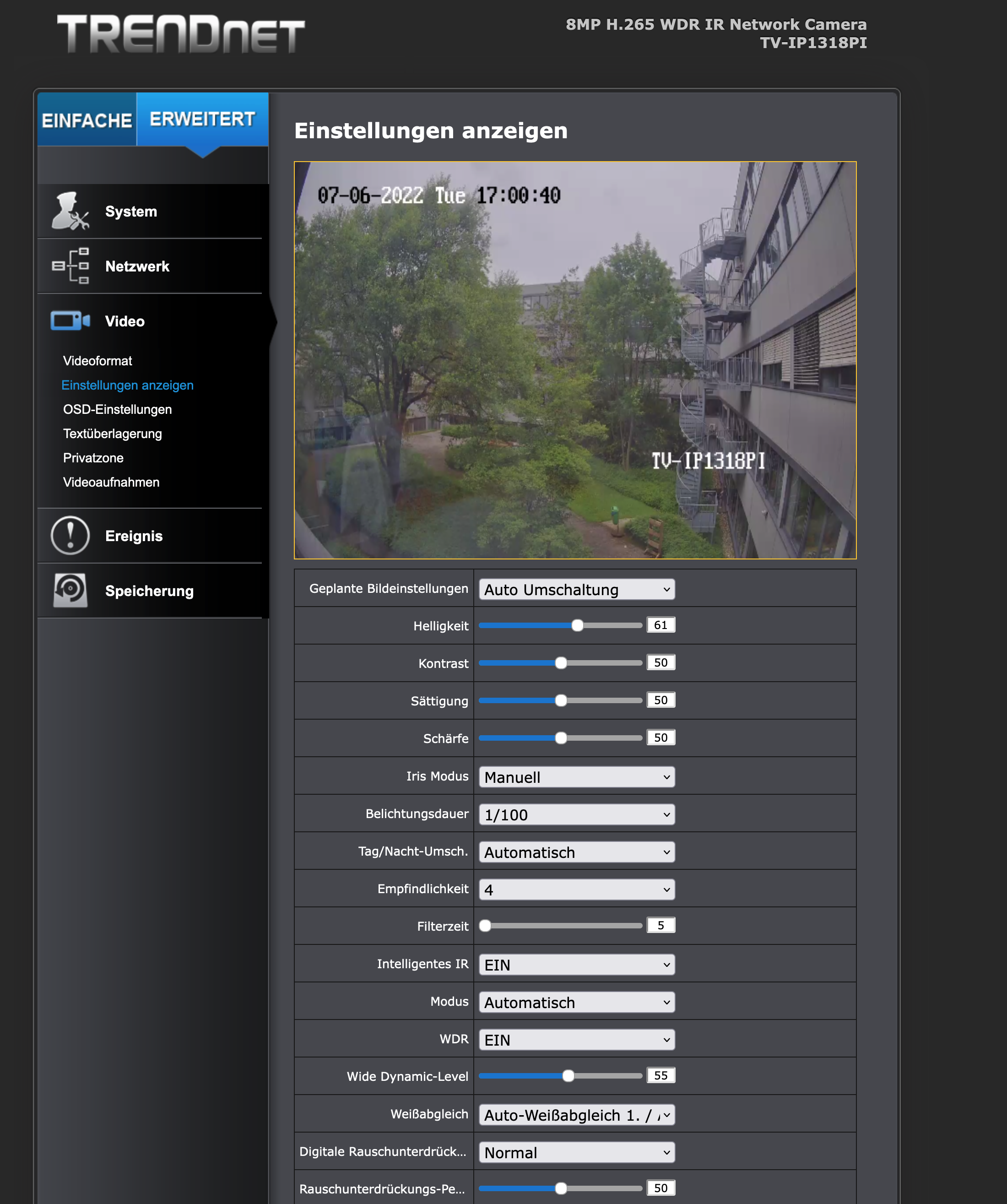Click the Netzwerk network tree icon
Image resolution: width=1007 pixels, height=1204 pixels.
pos(70,266)
